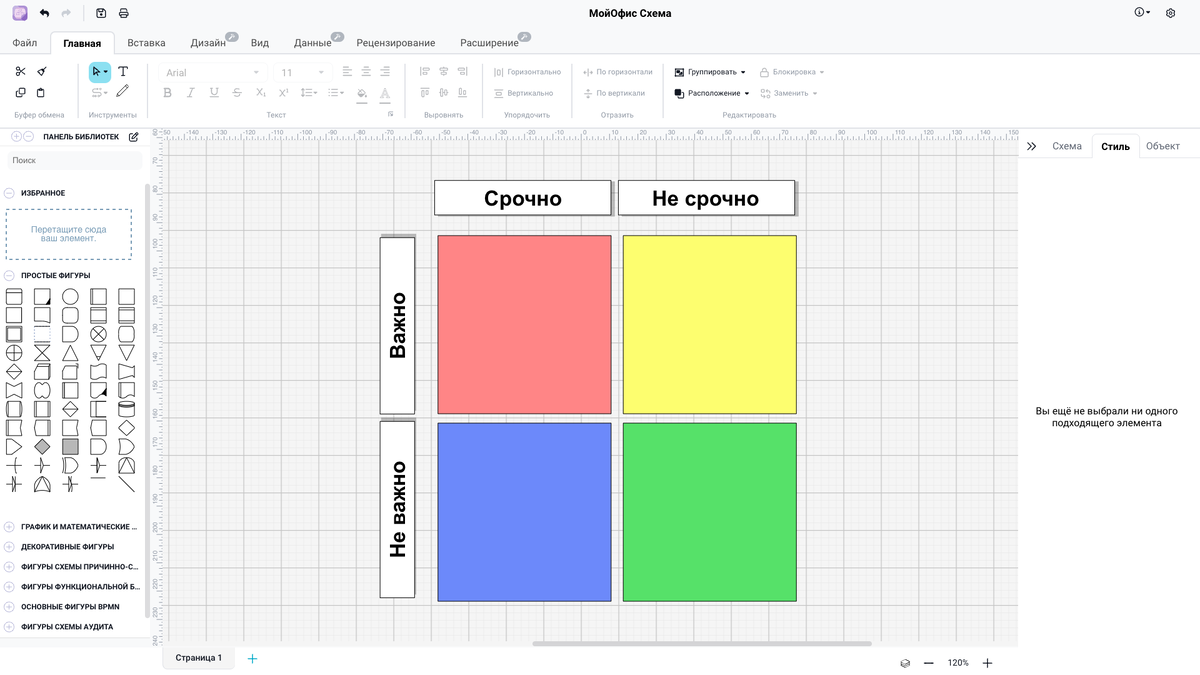Select the Text tool
This screenshot has width=1200, height=675.
tap(123, 72)
